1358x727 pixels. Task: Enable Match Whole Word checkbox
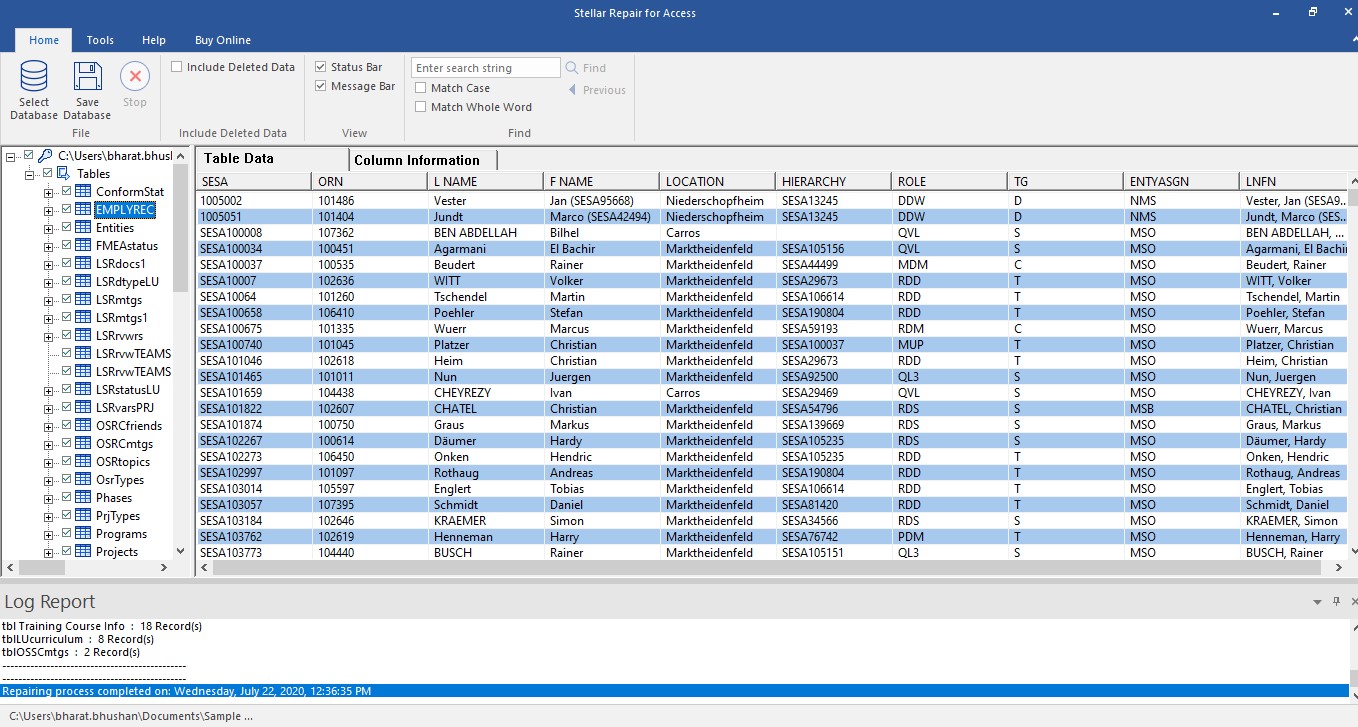421,107
